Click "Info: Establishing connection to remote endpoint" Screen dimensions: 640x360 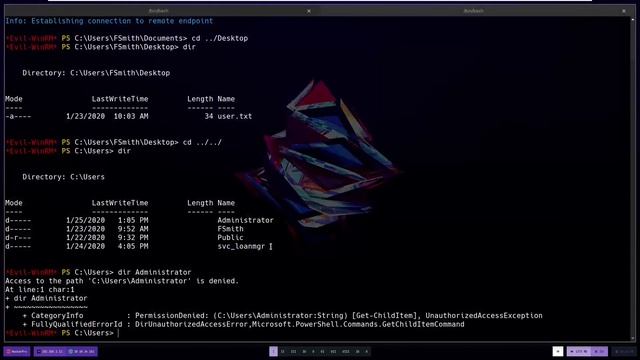point(109,21)
